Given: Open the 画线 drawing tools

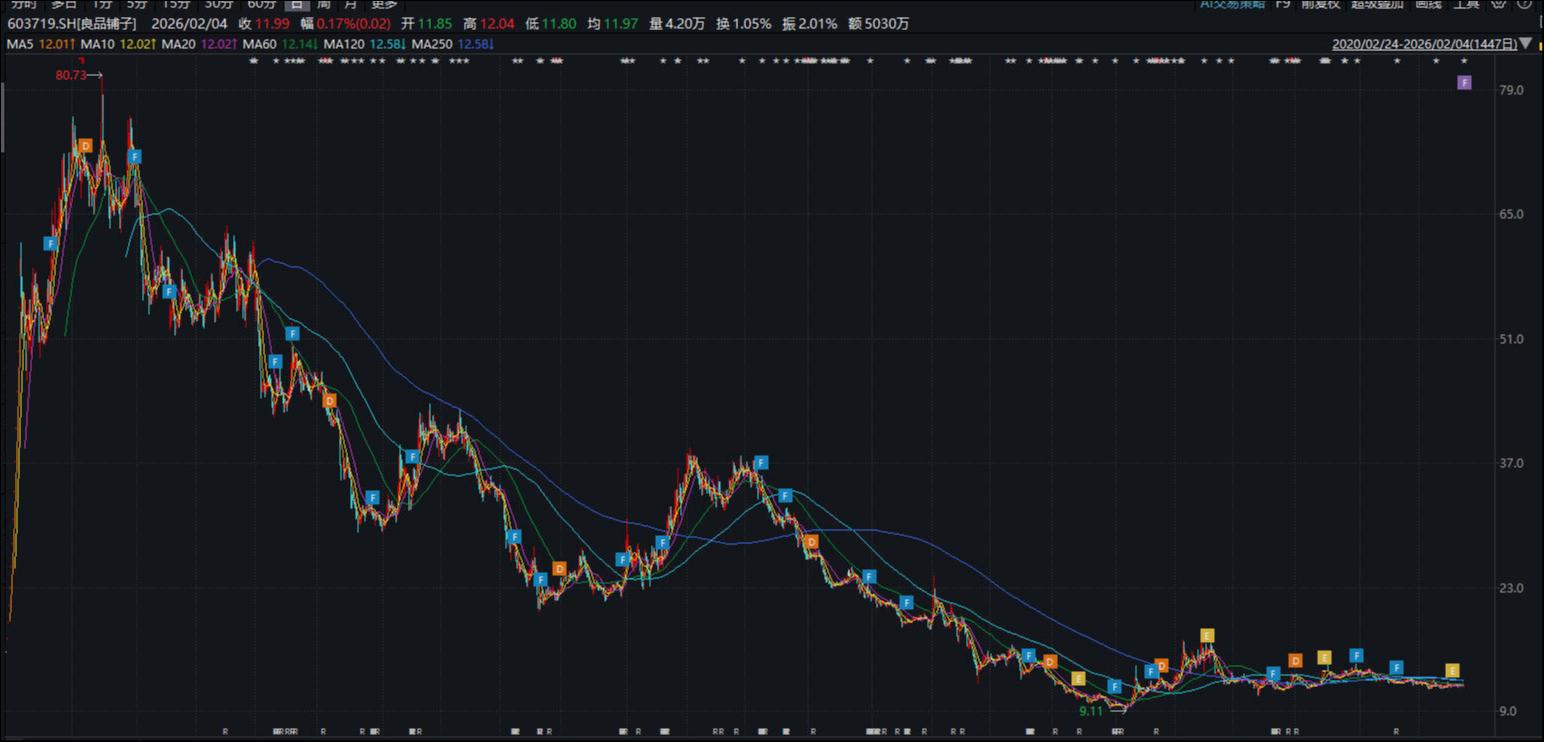Looking at the screenshot, I should [1428, 4].
